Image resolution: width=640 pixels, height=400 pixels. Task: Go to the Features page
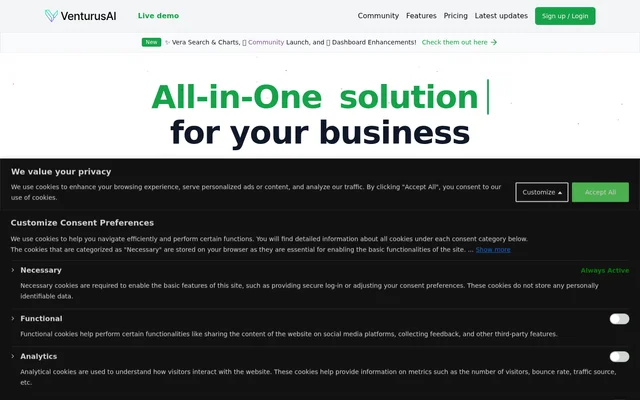[421, 16]
